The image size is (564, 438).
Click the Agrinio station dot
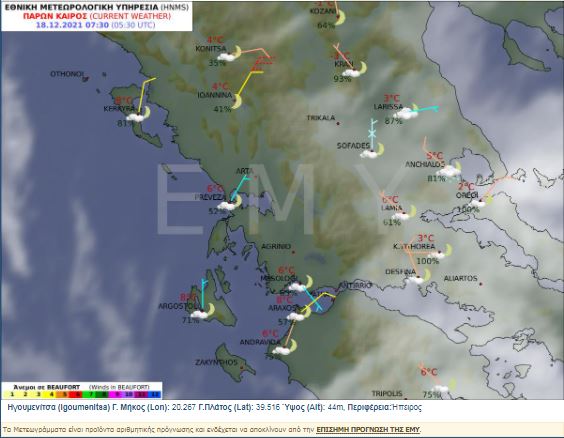click(294, 252)
